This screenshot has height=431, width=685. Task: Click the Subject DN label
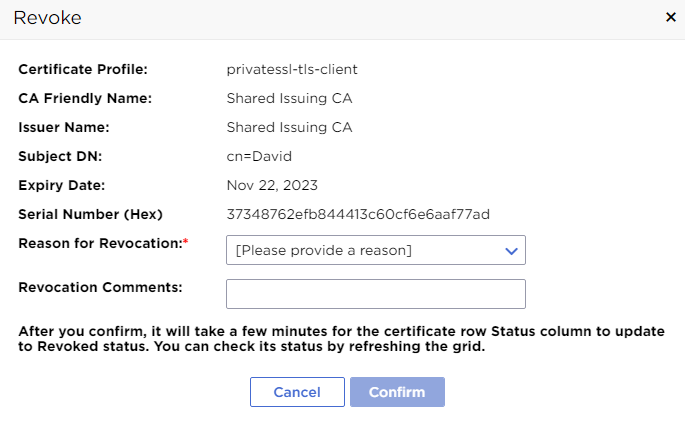(60, 156)
